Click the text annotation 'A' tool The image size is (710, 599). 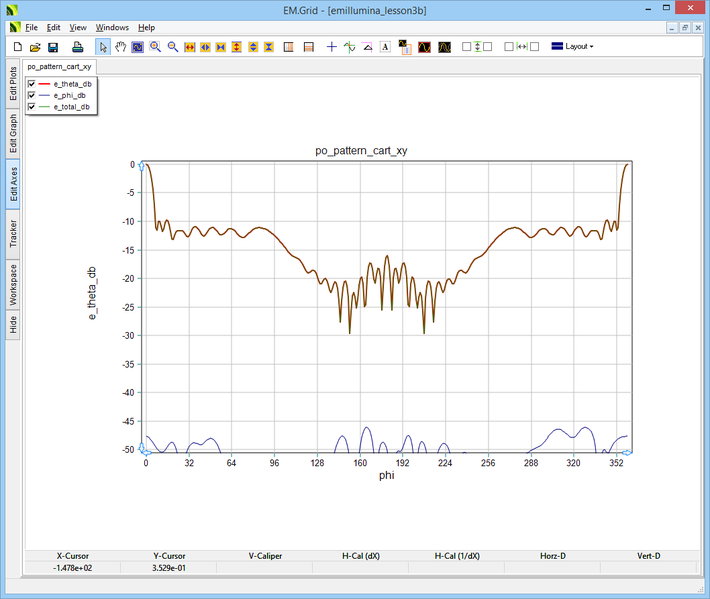(x=385, y=47)
